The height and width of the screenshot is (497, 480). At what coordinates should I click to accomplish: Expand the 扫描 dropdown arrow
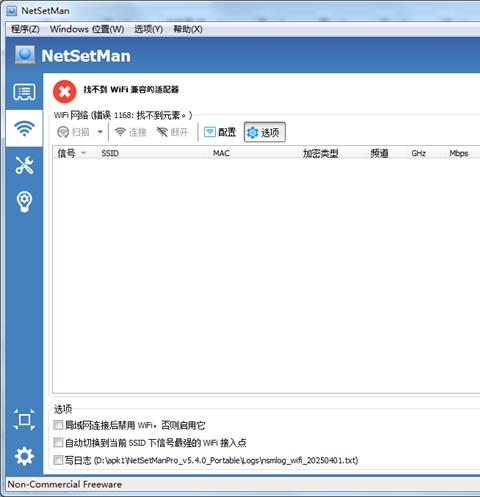[x=100, y=132]
